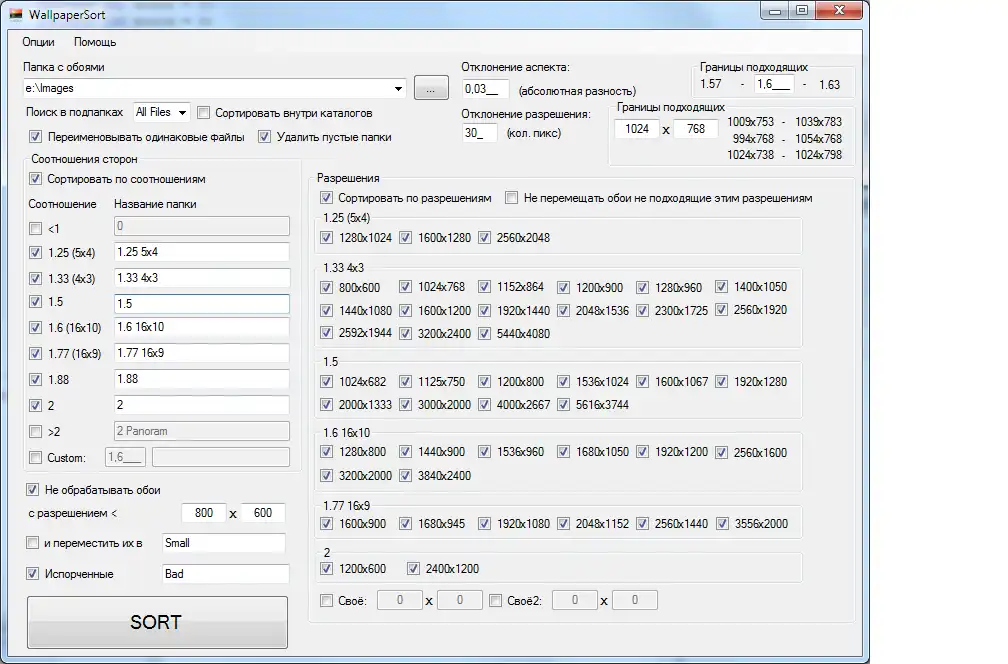
Task: Toggle 'Не обрабатывать обои' checkbox
Action: (x=33, y=490)
